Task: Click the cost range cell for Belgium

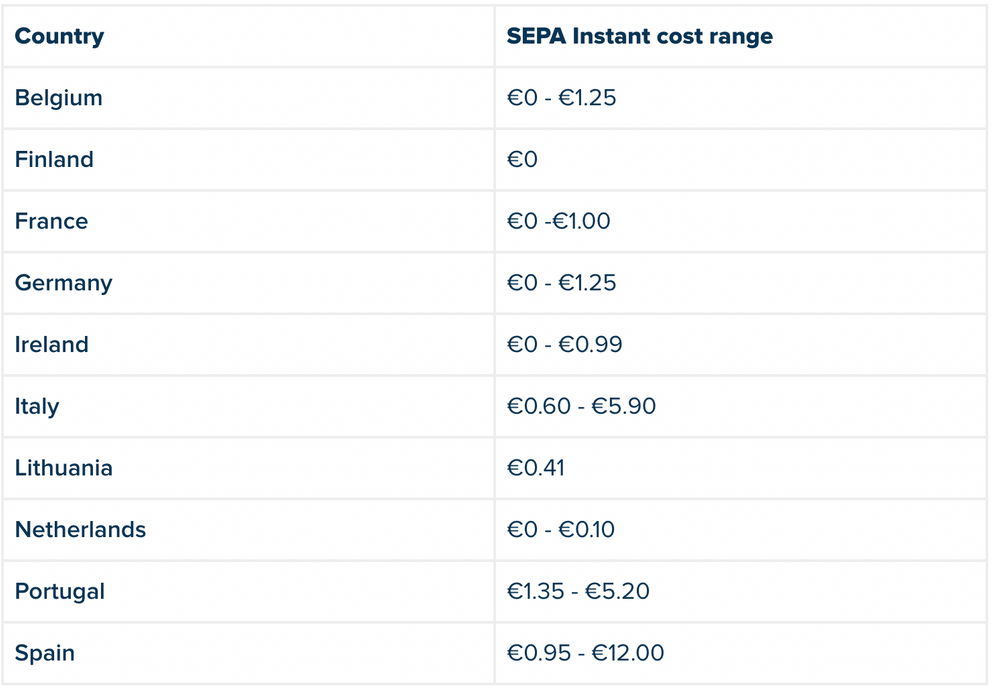Action: tap(561, 98)
